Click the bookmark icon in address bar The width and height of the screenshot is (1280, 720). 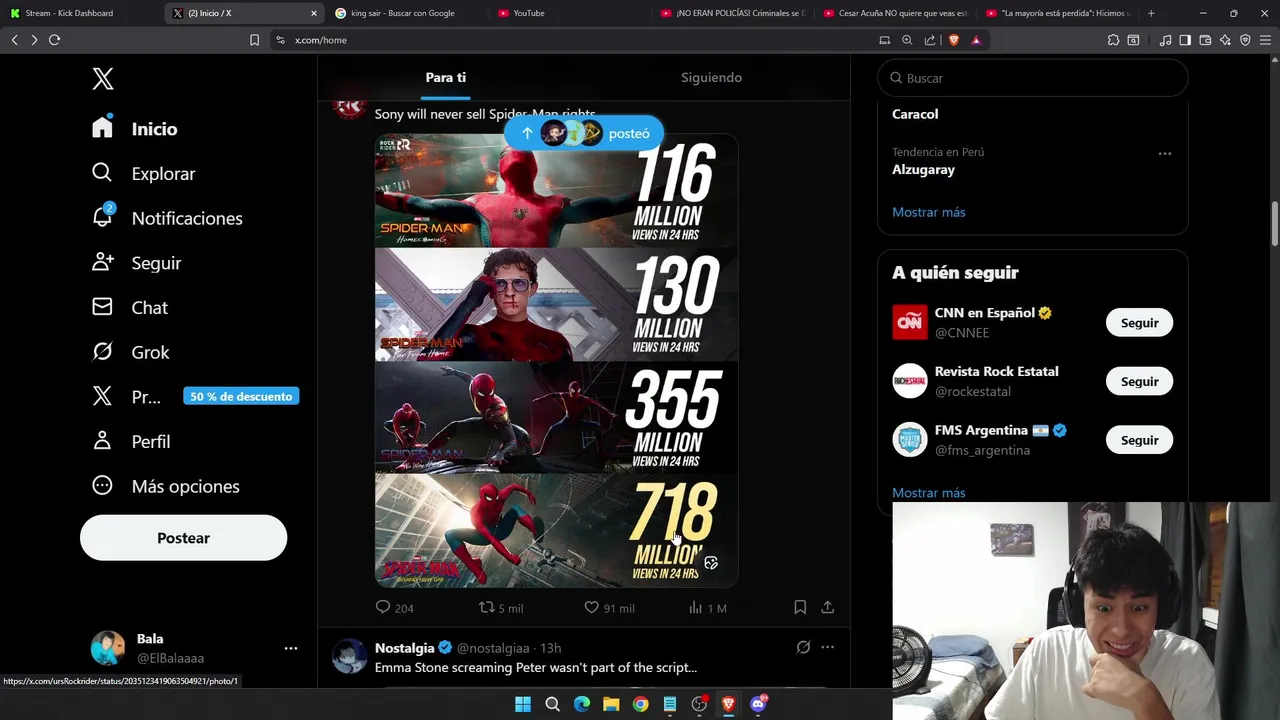254,40
